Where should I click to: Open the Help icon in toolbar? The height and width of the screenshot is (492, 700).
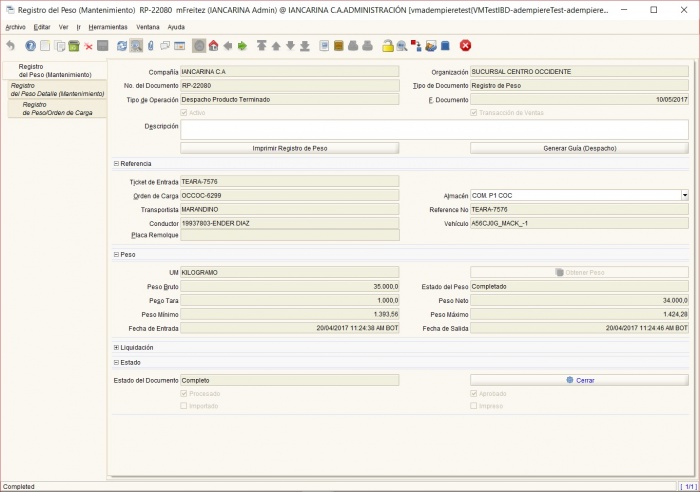click(30, 46)
